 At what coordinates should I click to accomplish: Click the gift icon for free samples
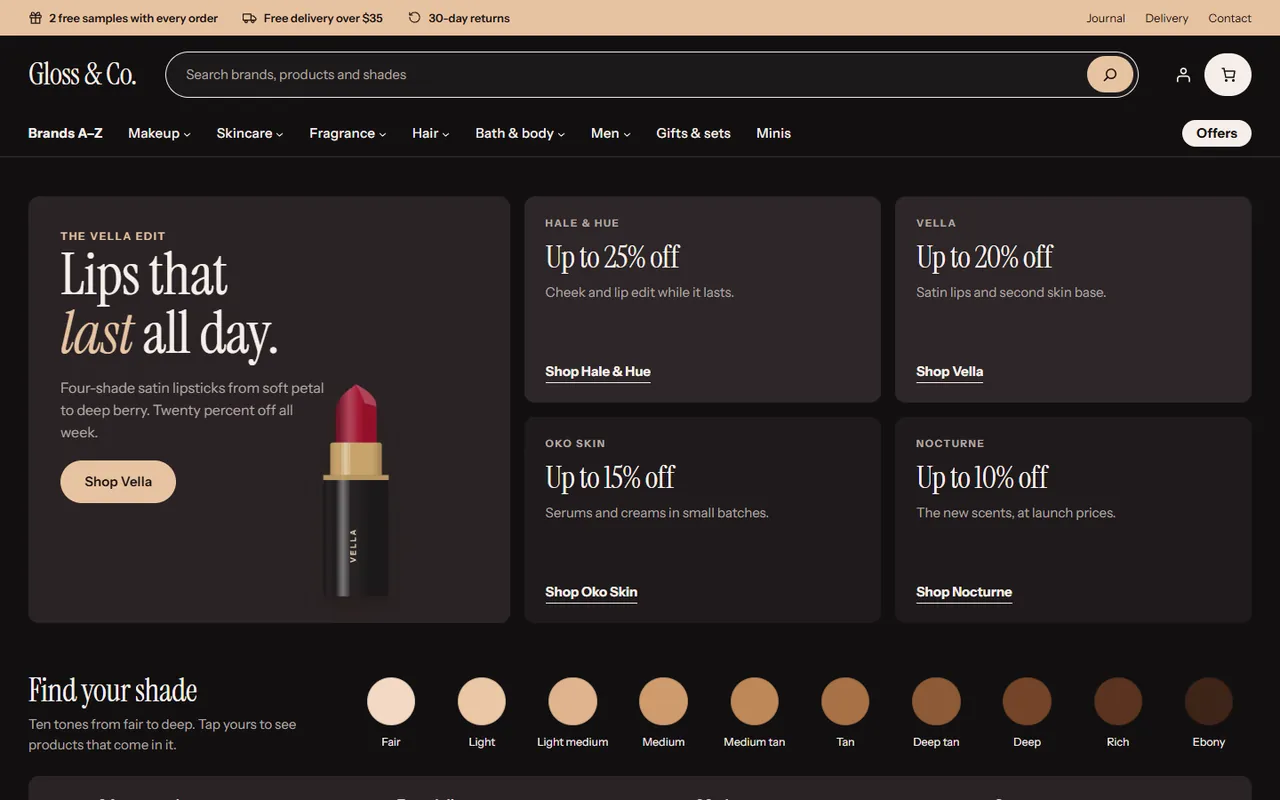point(35,18)
